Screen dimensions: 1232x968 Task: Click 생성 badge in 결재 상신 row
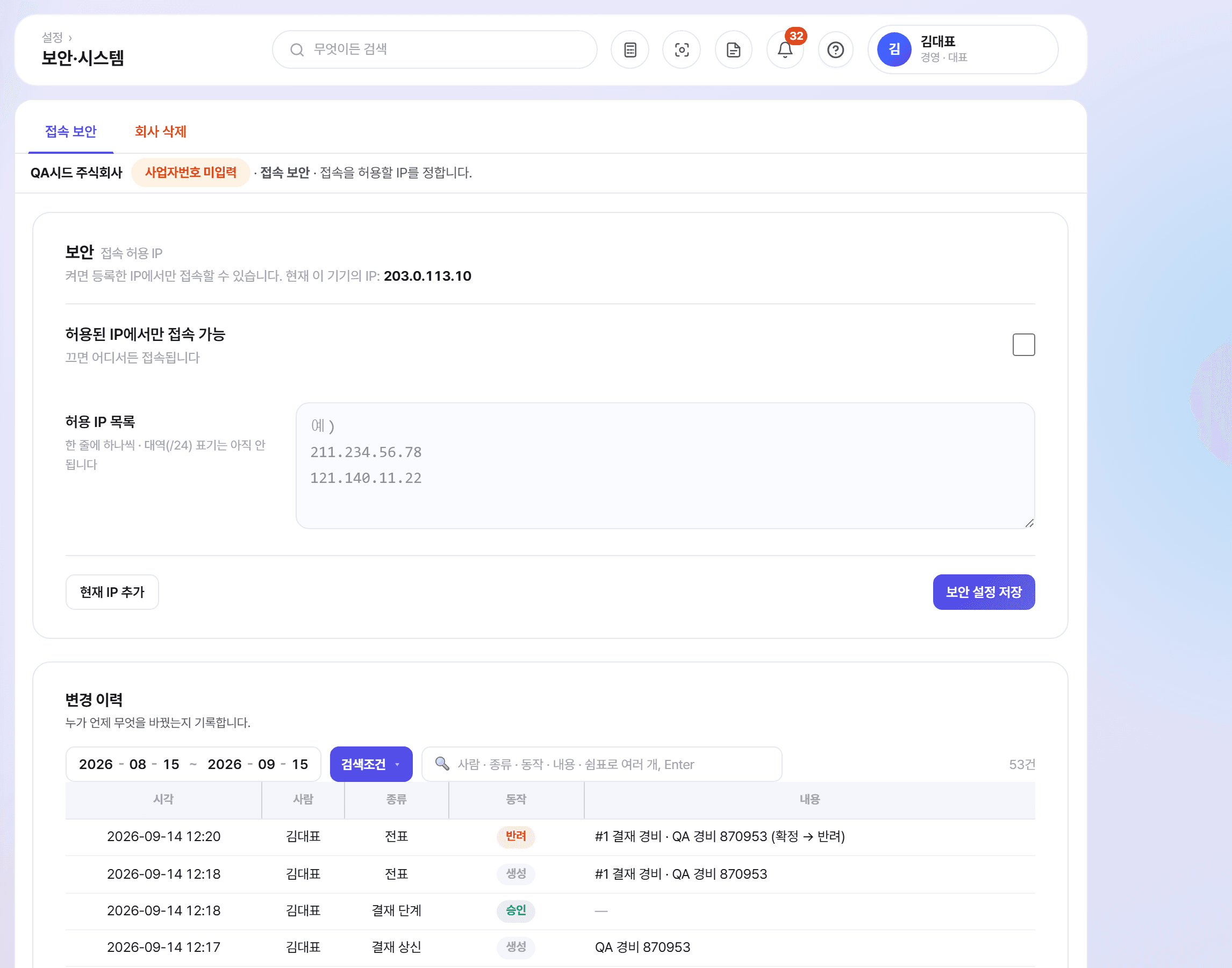(515, 946)
